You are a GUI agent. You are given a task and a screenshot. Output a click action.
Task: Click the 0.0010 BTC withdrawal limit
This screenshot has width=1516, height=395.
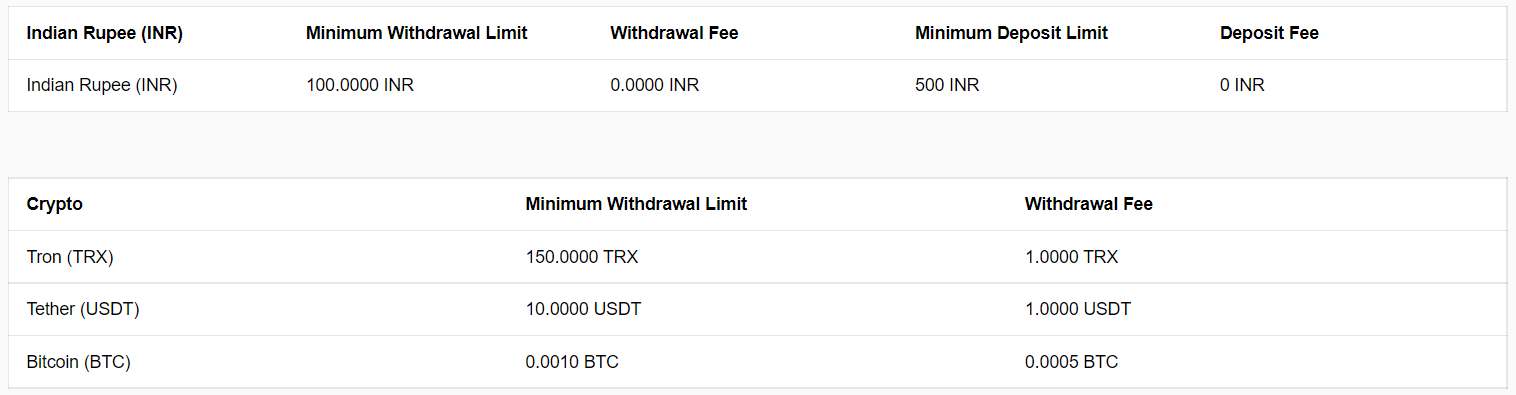tap(572, 361)
